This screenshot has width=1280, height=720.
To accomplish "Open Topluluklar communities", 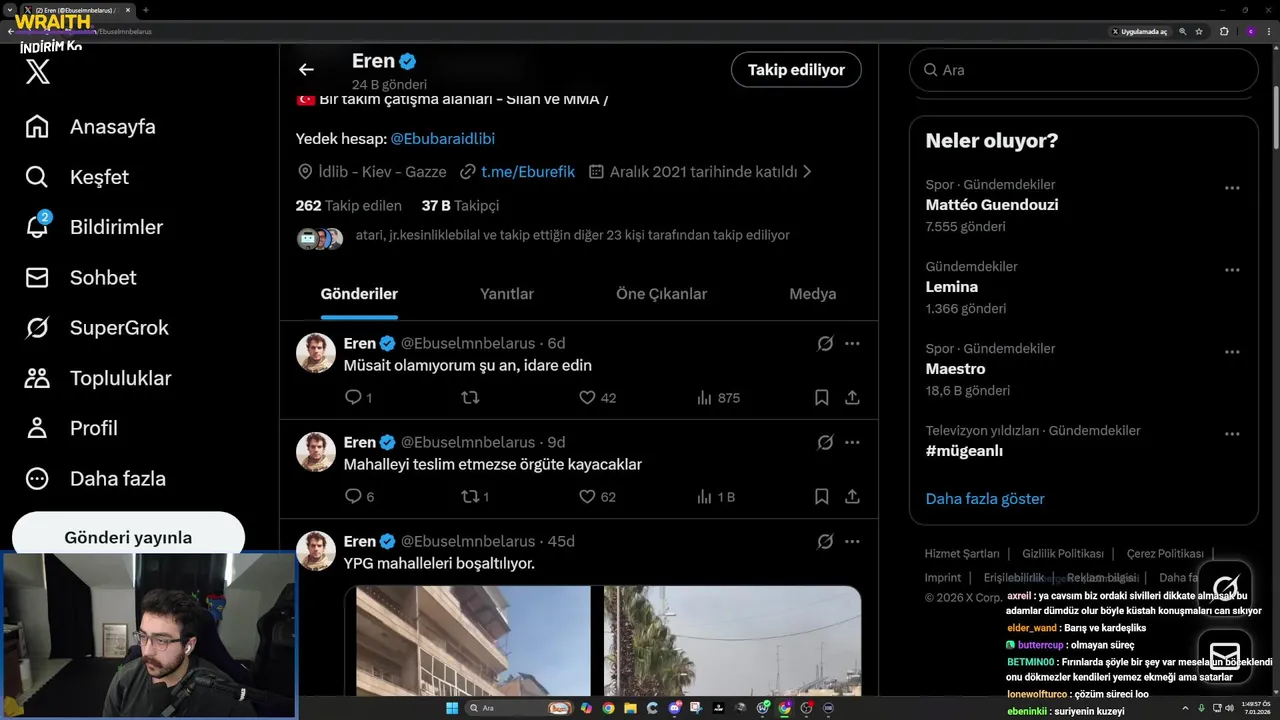I will 98,378.
